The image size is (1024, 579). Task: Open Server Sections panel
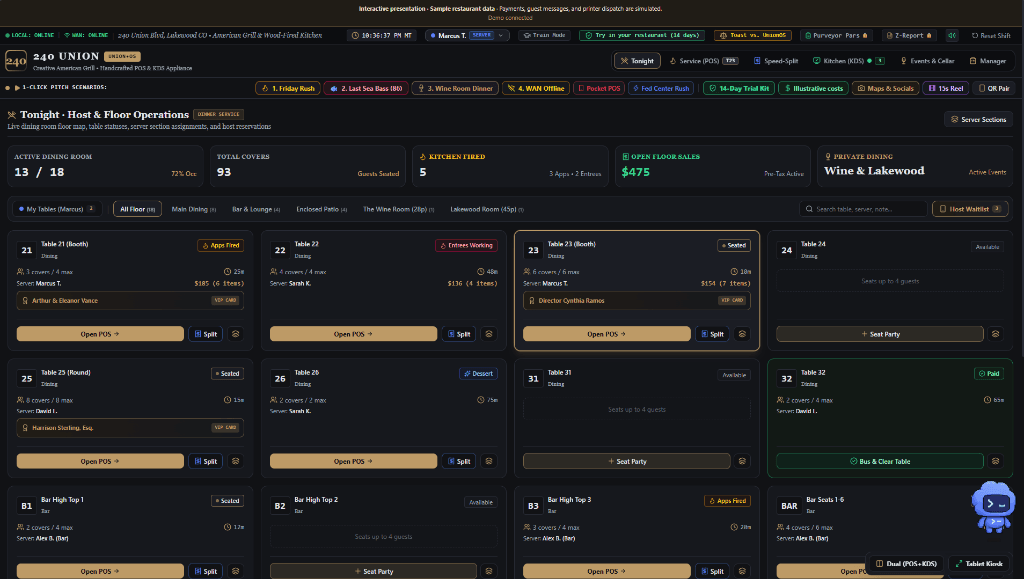click(978, 119)
